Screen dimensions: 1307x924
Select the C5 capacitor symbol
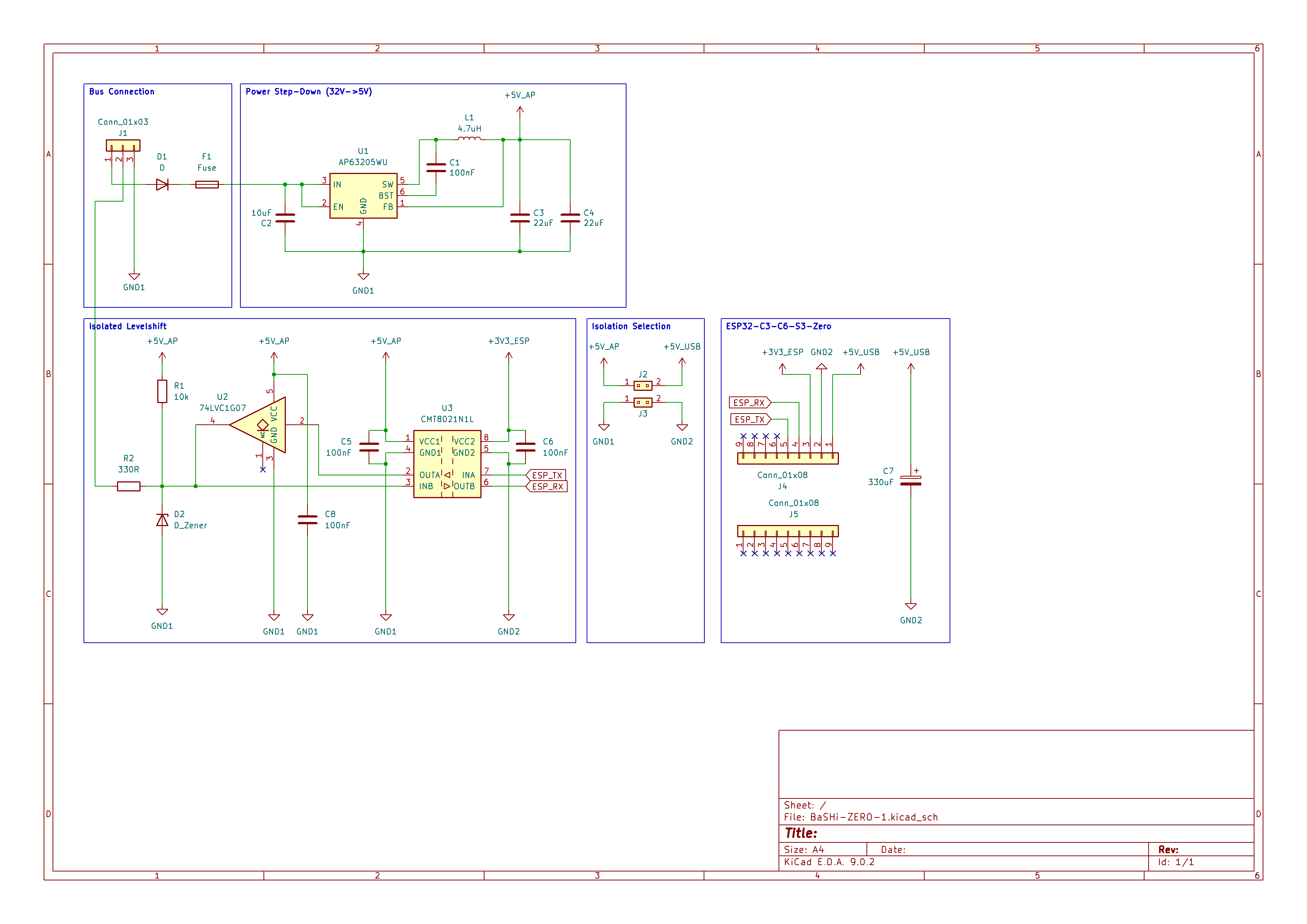pyautogui.click(x=369, y=447)
